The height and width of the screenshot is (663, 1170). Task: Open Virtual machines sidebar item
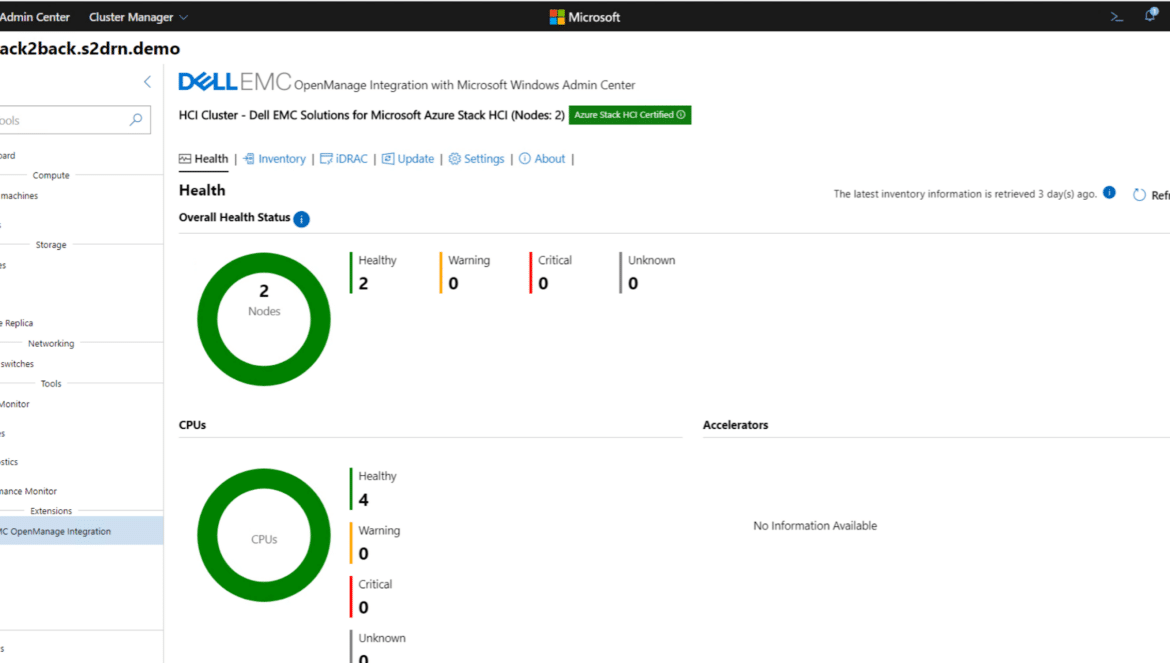tap(81, 195)
